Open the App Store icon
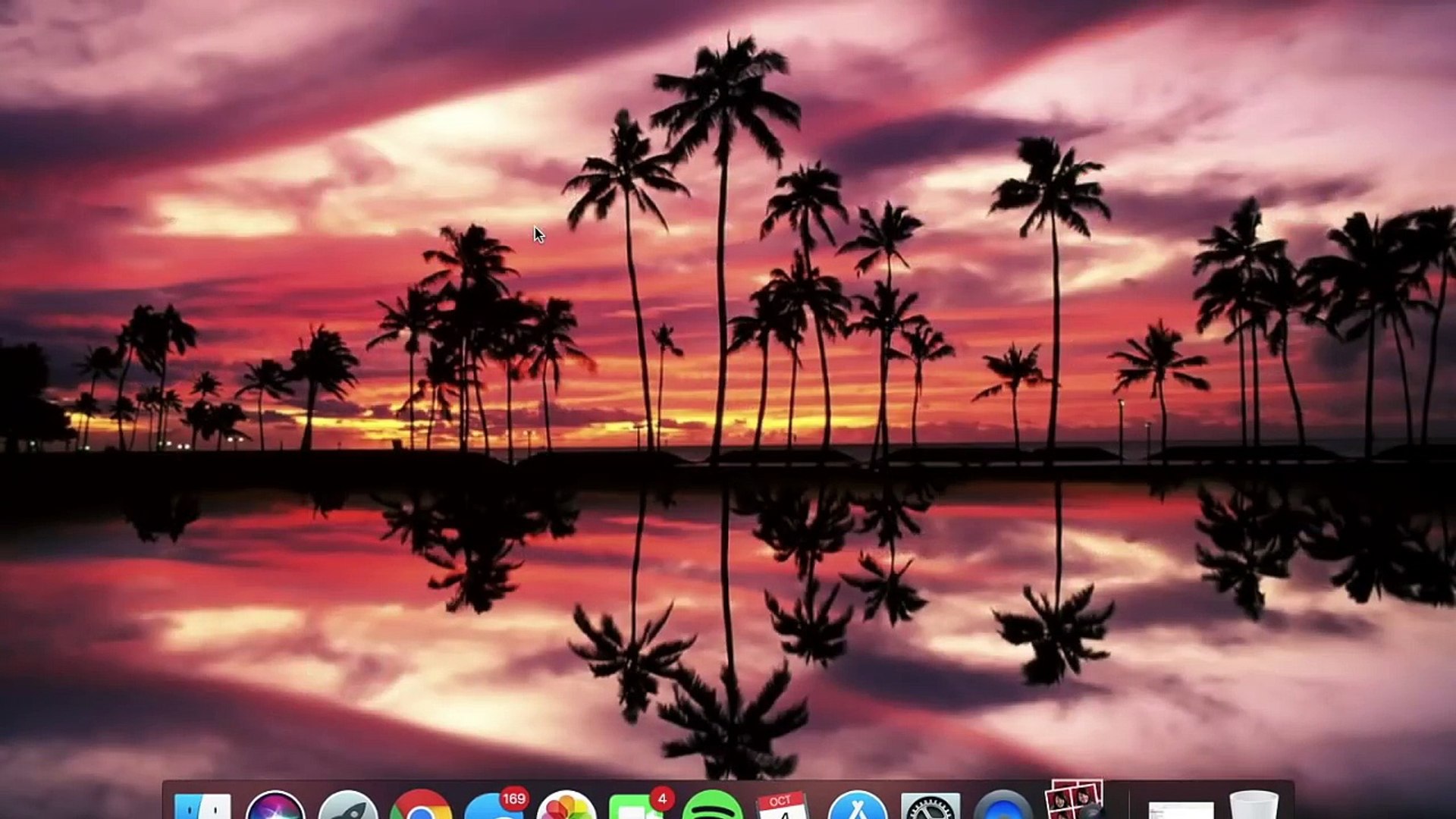1456x819 pixels. (858, 807)
